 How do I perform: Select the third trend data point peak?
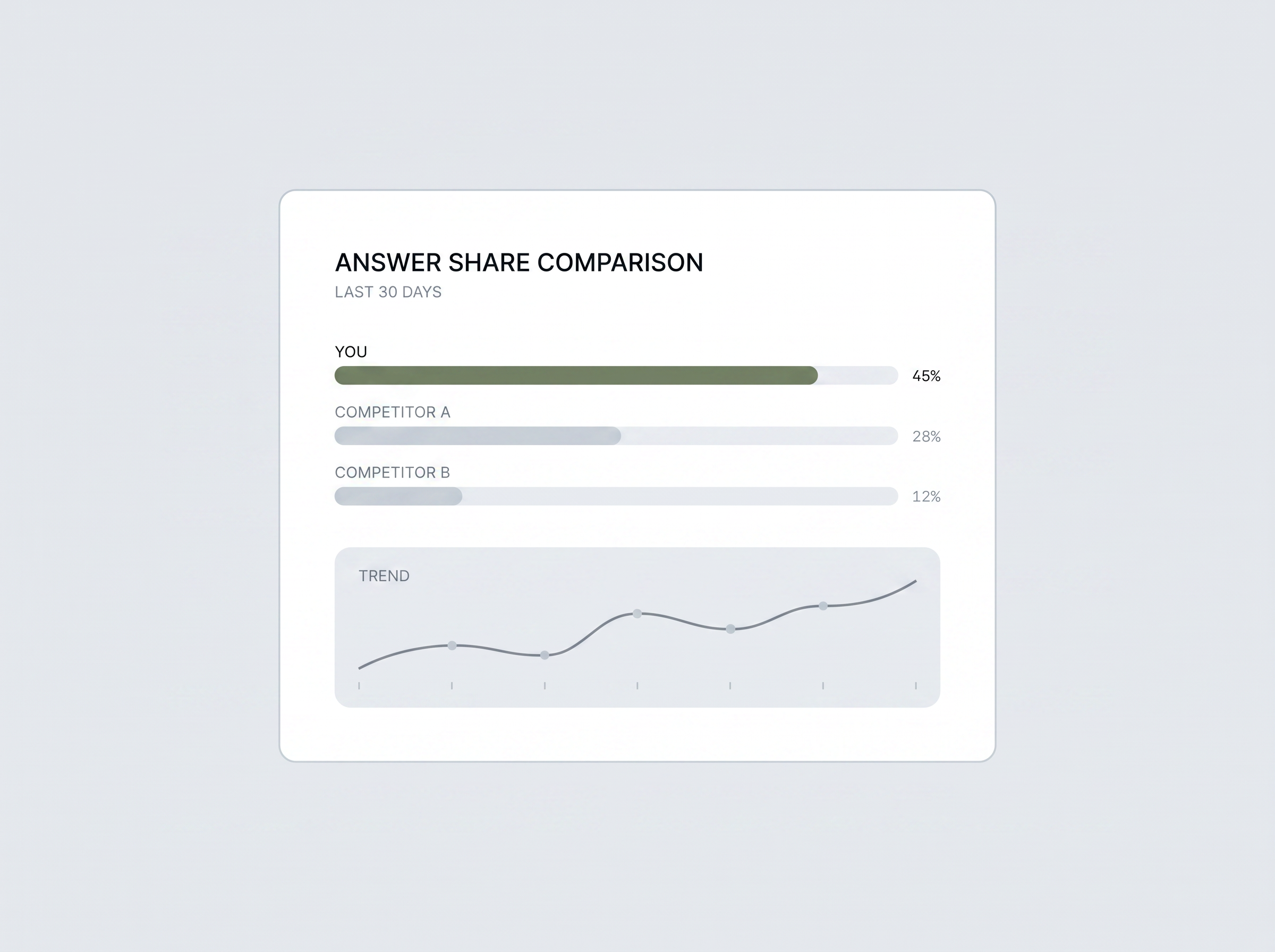637,614
